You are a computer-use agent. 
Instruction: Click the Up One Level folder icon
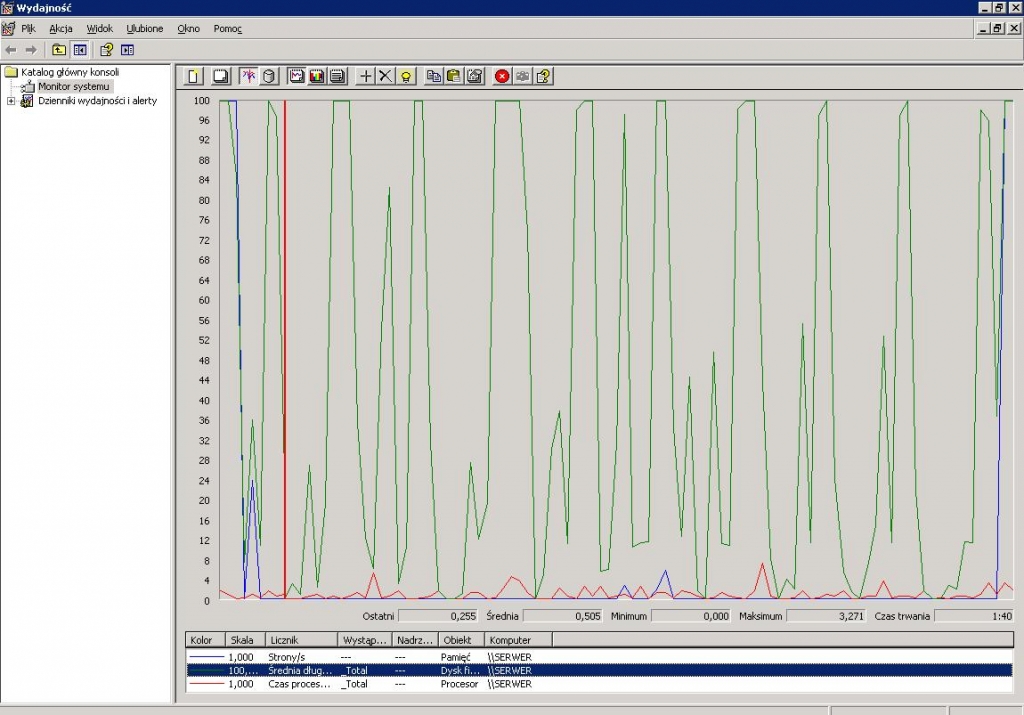pos(59,50)
